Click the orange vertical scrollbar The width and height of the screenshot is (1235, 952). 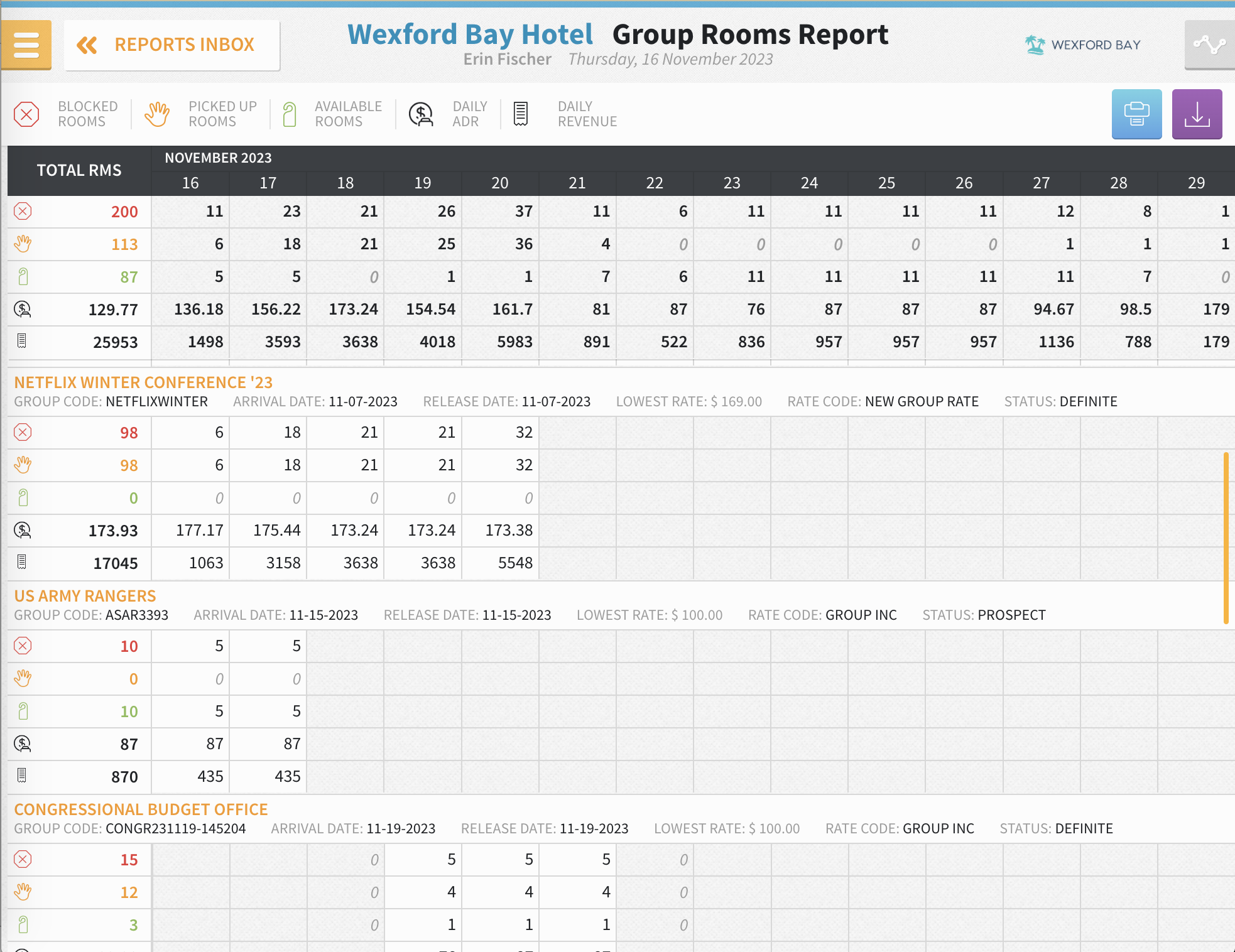[1226, 538]
